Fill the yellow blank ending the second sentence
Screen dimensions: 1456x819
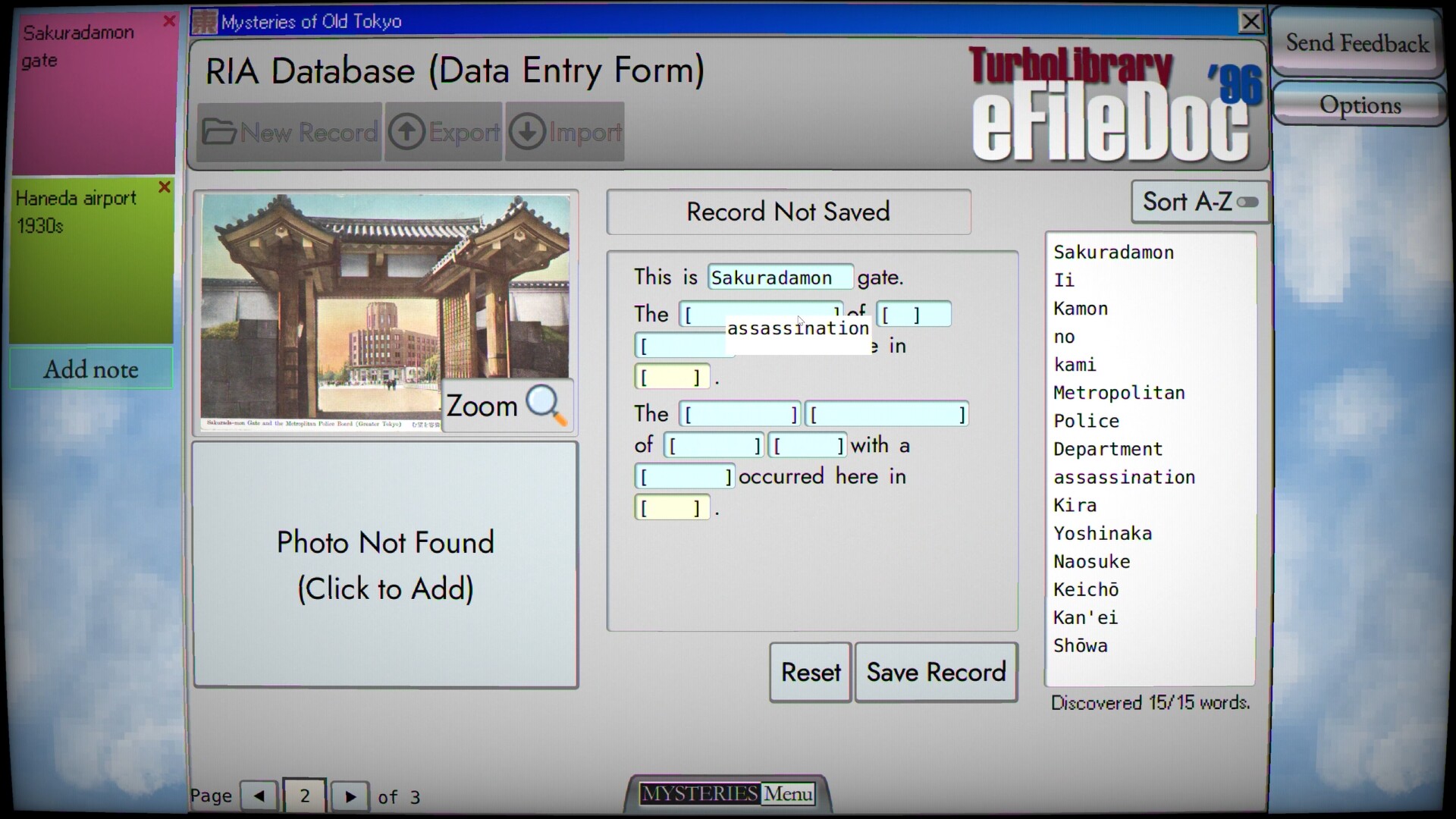pyautogui.click(x=671, y=507)
